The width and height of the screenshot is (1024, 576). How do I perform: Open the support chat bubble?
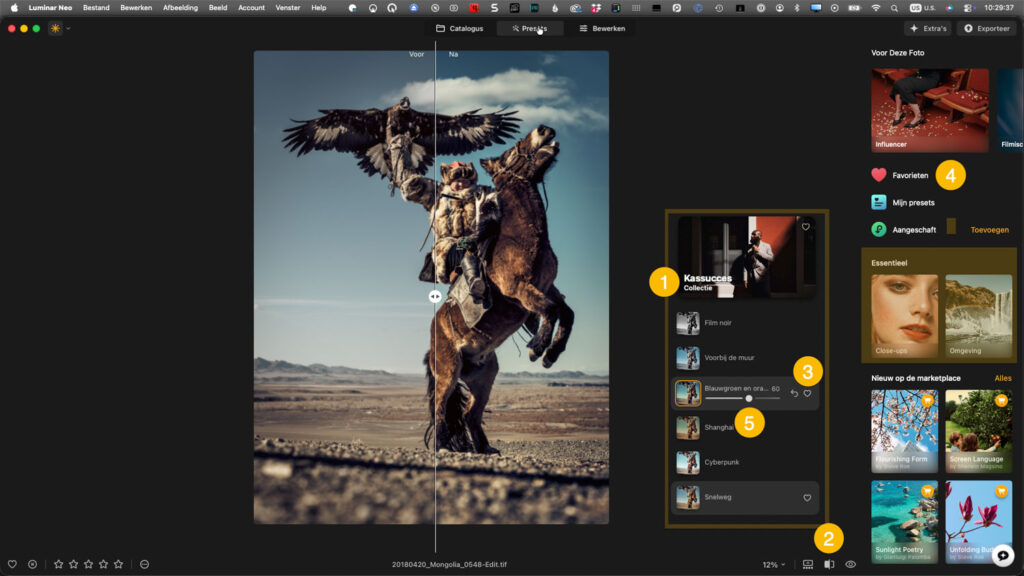pos(1003,556)
